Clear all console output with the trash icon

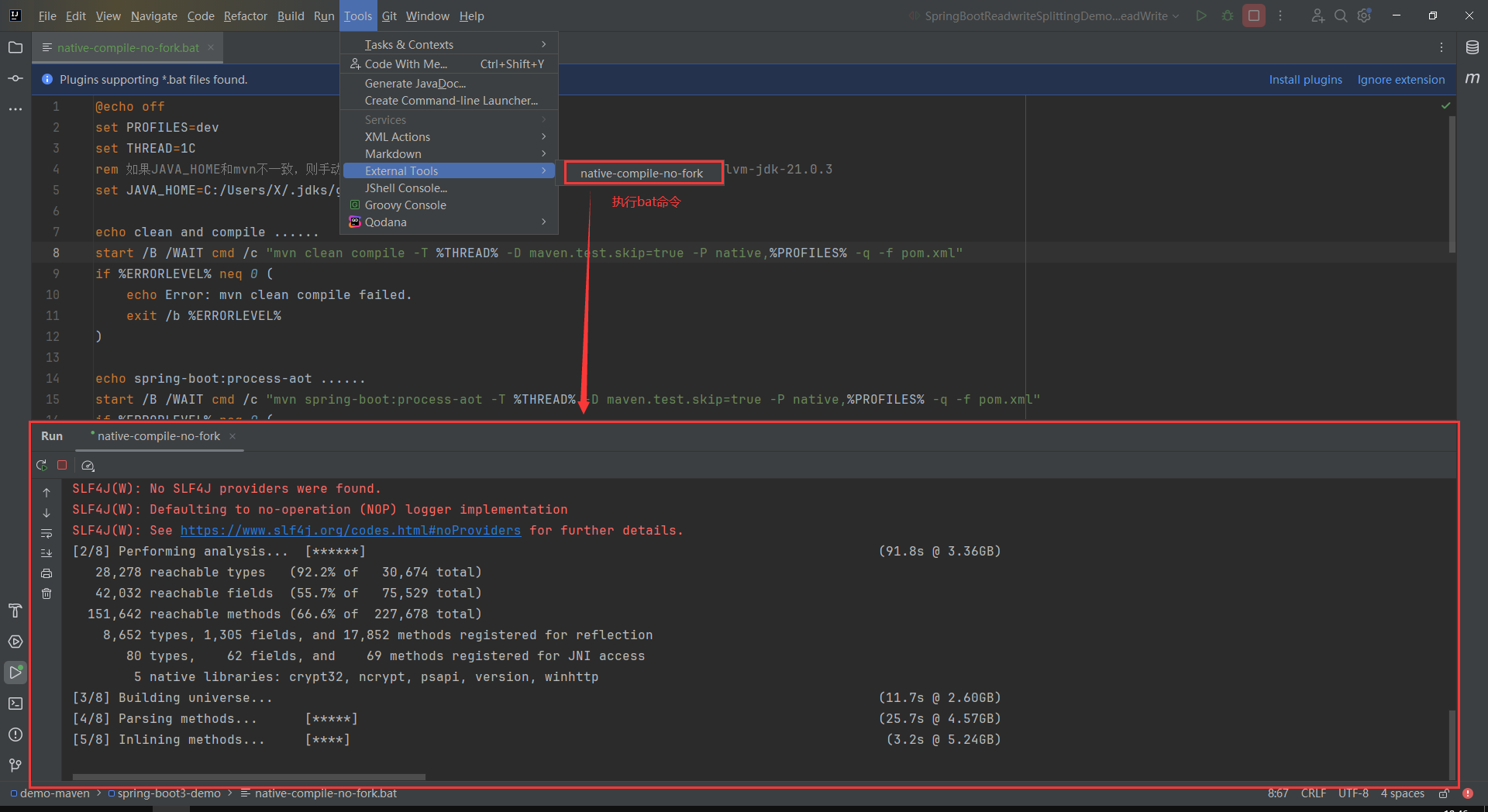46,594
